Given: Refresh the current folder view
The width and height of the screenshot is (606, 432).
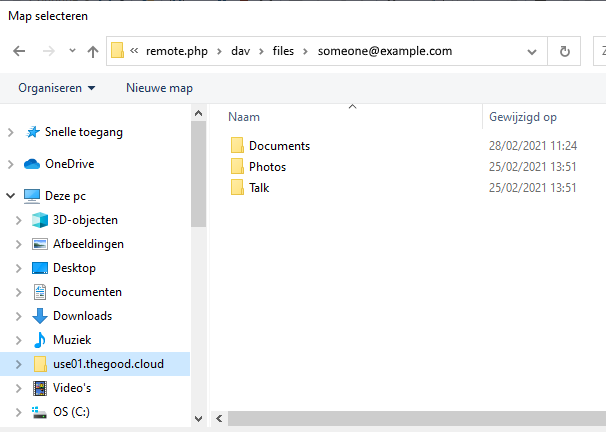Looking at the screenshot, I should coord(566,51).
